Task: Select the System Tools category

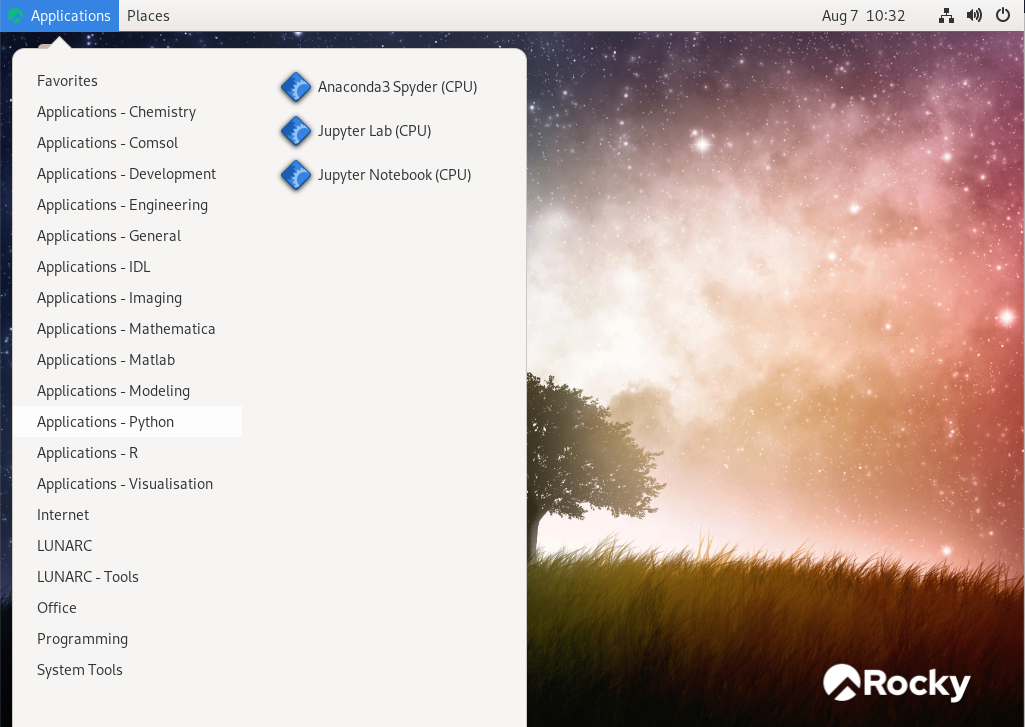Action: coord(127,670)
